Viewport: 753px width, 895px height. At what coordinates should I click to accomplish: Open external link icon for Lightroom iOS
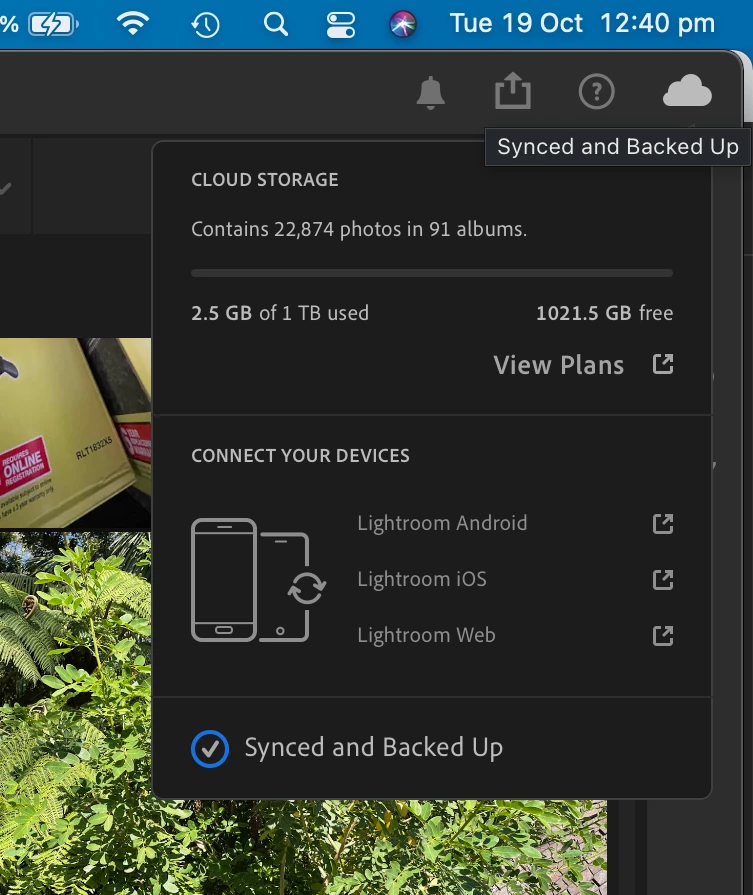pos(663,579)
